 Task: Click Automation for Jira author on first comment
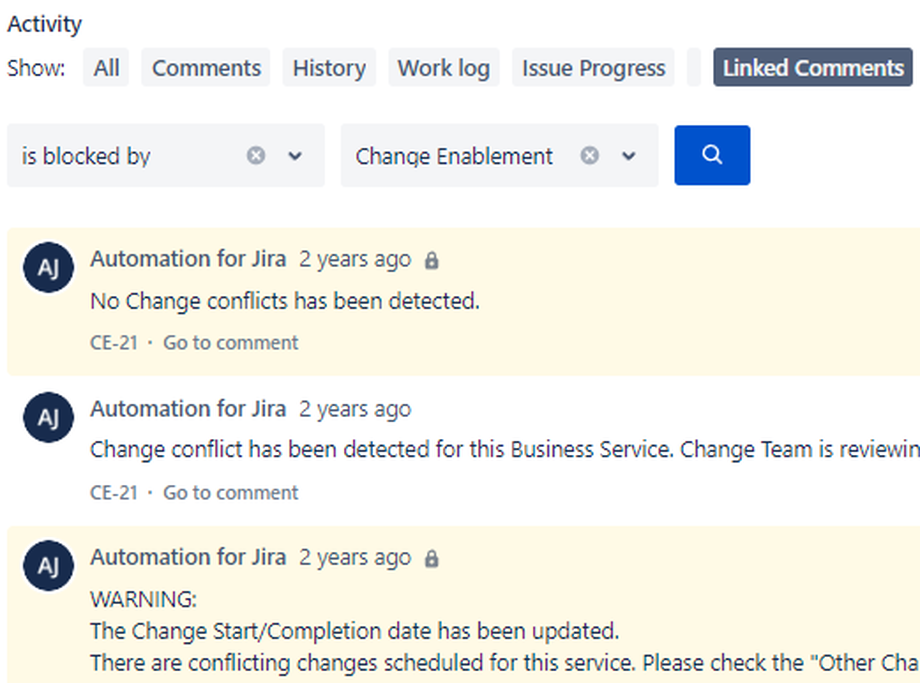pyautogui.click(x=188, y=259)
